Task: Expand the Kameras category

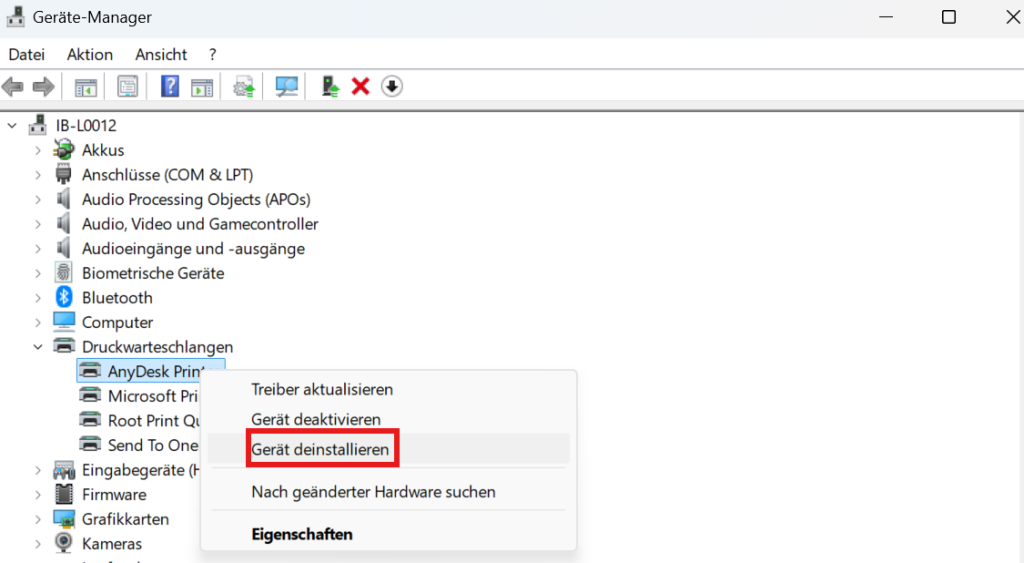Action: point(38,543)
